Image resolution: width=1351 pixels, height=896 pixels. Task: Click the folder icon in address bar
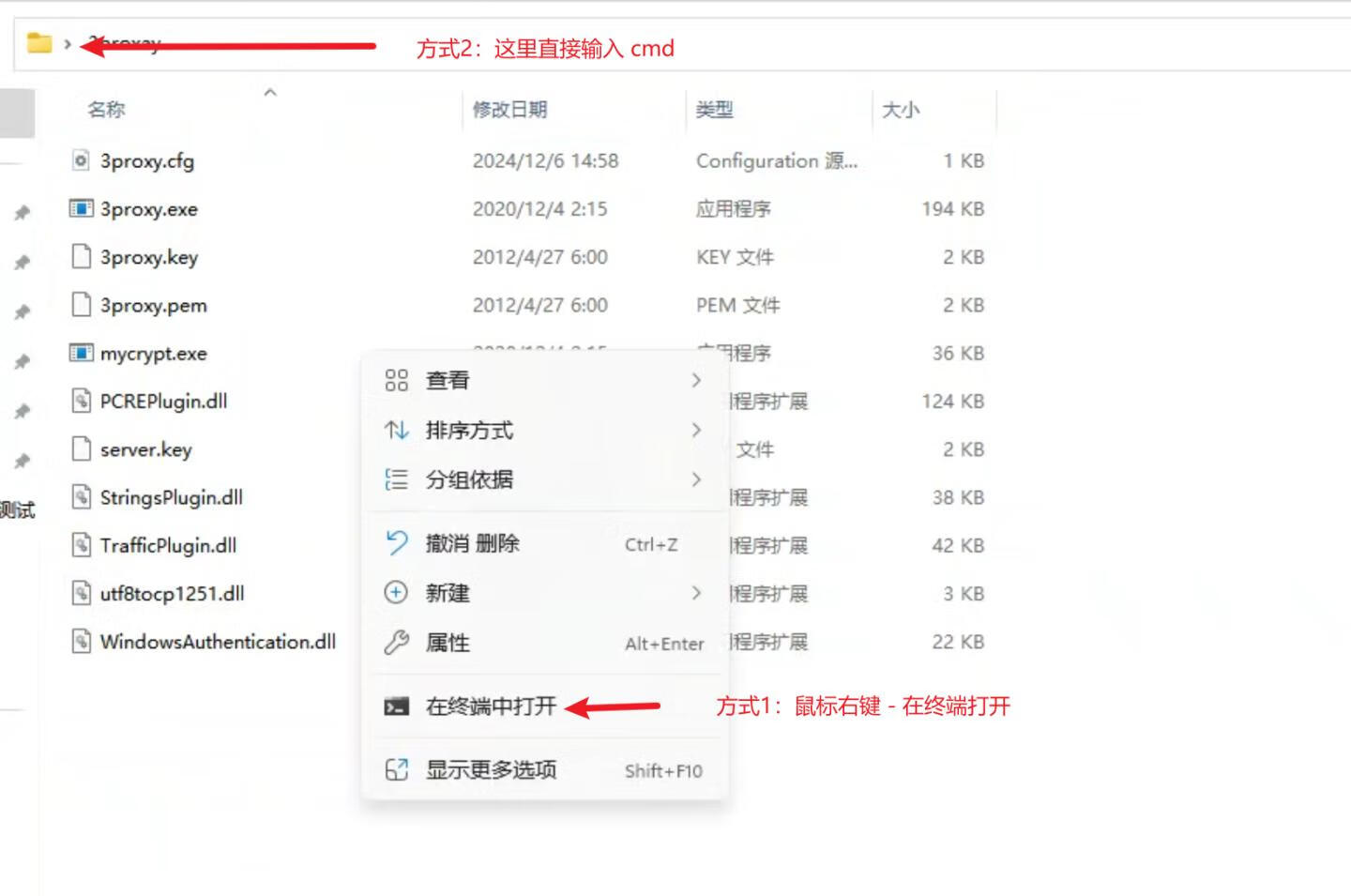point(39,43)
